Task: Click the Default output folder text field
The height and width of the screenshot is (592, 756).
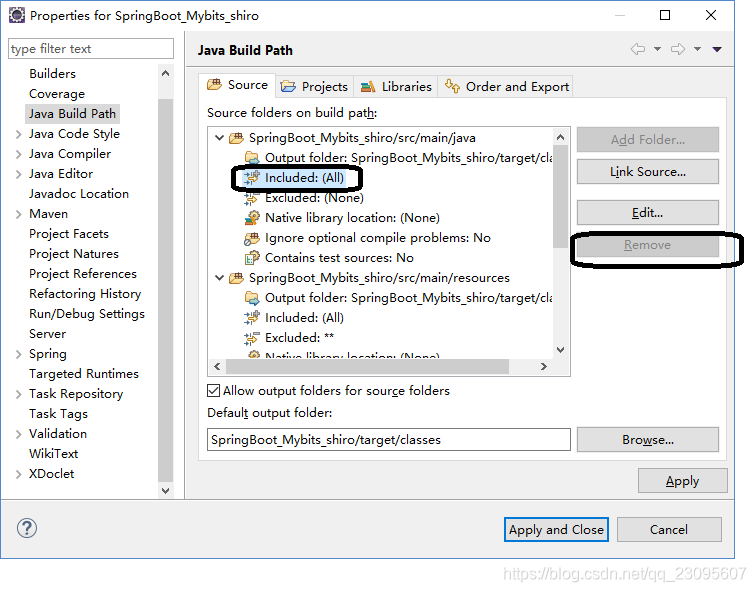Action: pos(389,440)
